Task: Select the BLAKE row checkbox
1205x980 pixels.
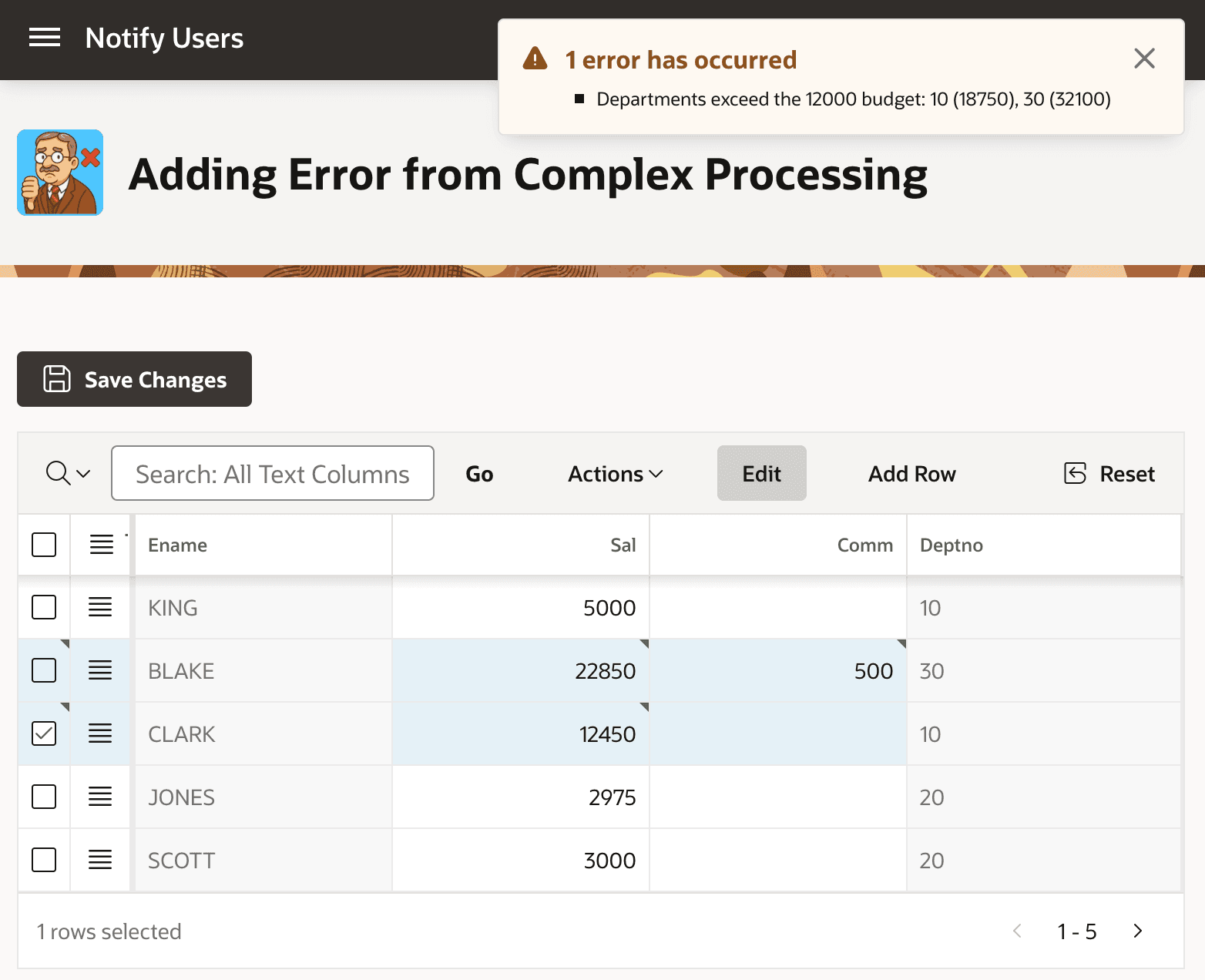Action: tap(44, 671)
